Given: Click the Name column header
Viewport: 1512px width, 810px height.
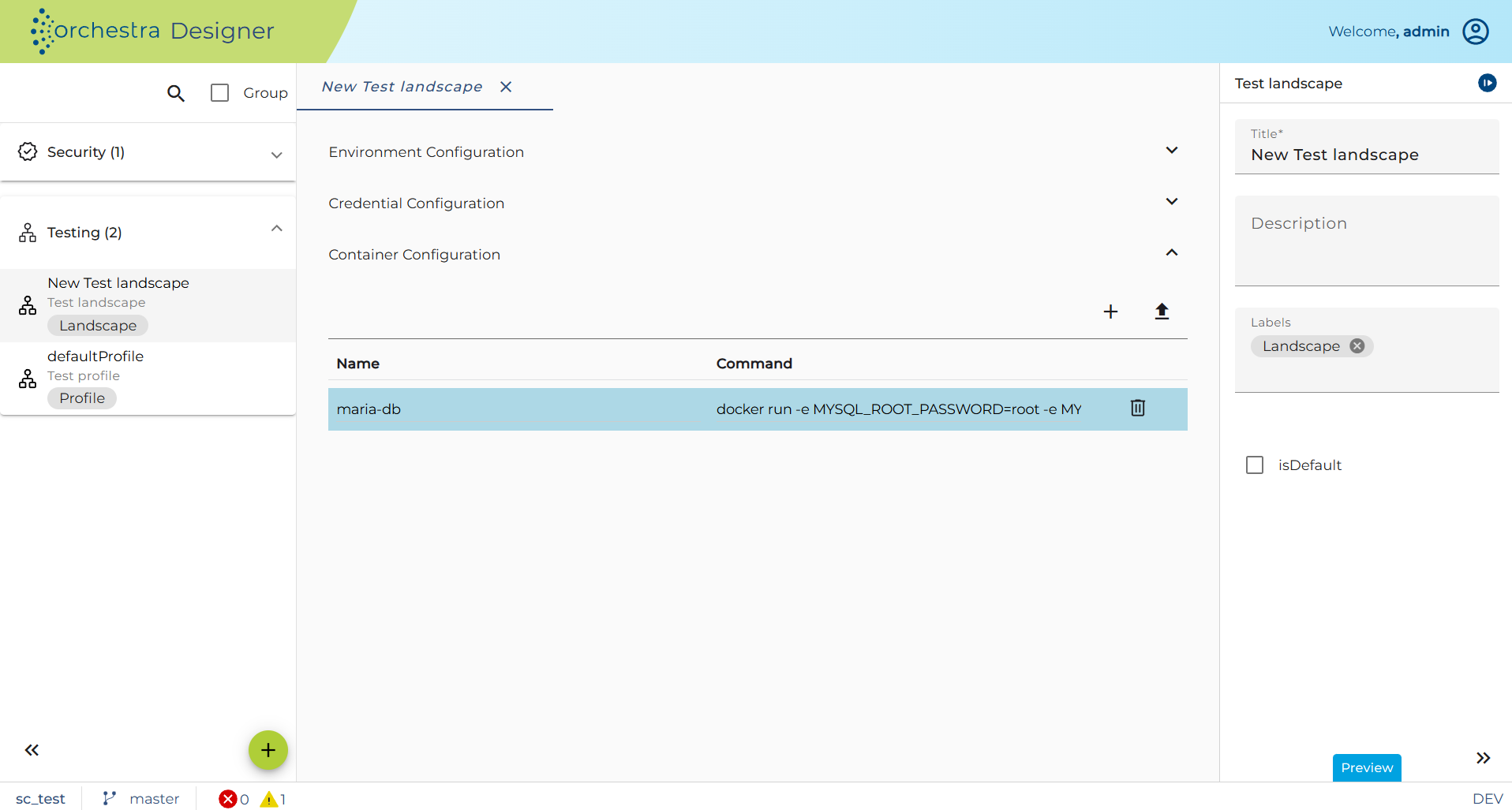Looking at the screenshot, I should 357,364.
